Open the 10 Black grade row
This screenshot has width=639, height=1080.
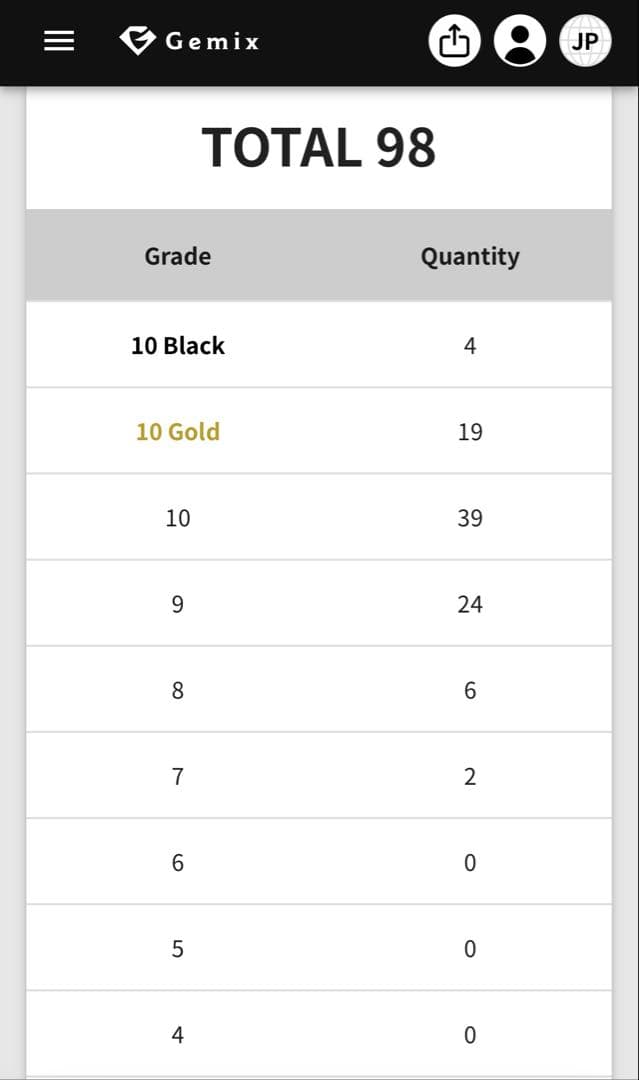(x=178, y=345)
